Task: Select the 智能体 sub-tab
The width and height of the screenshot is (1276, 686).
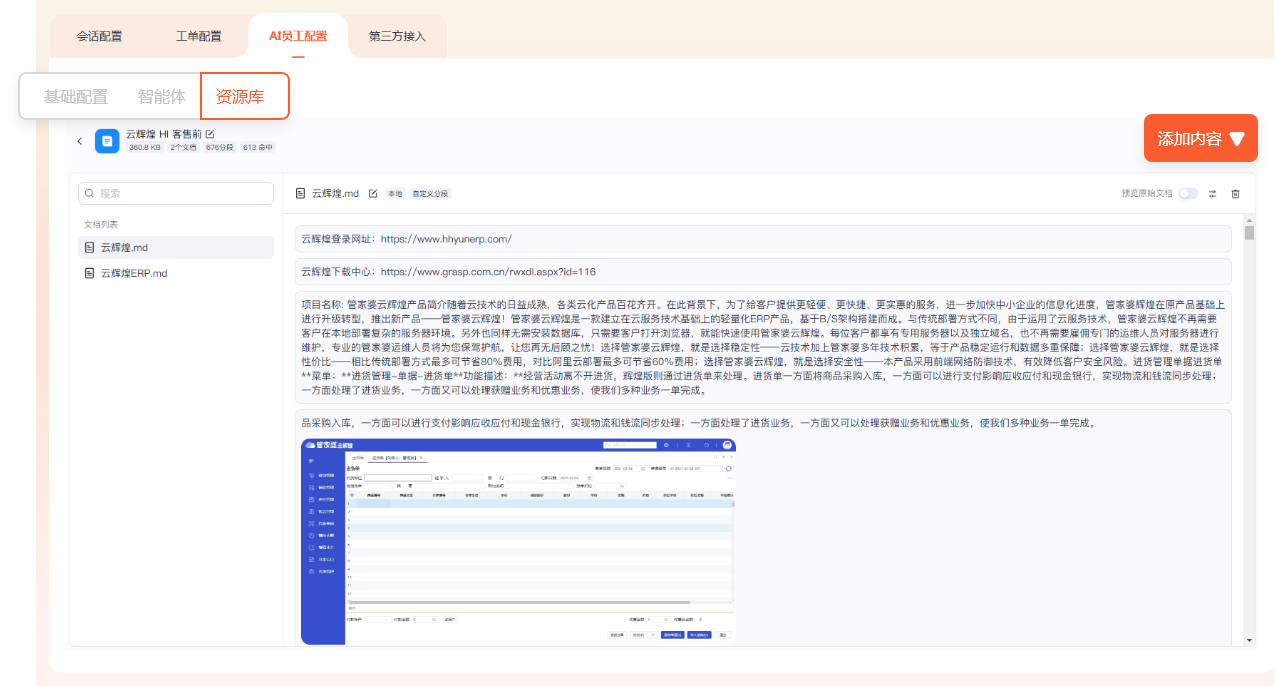Action: tap(162, 97)
